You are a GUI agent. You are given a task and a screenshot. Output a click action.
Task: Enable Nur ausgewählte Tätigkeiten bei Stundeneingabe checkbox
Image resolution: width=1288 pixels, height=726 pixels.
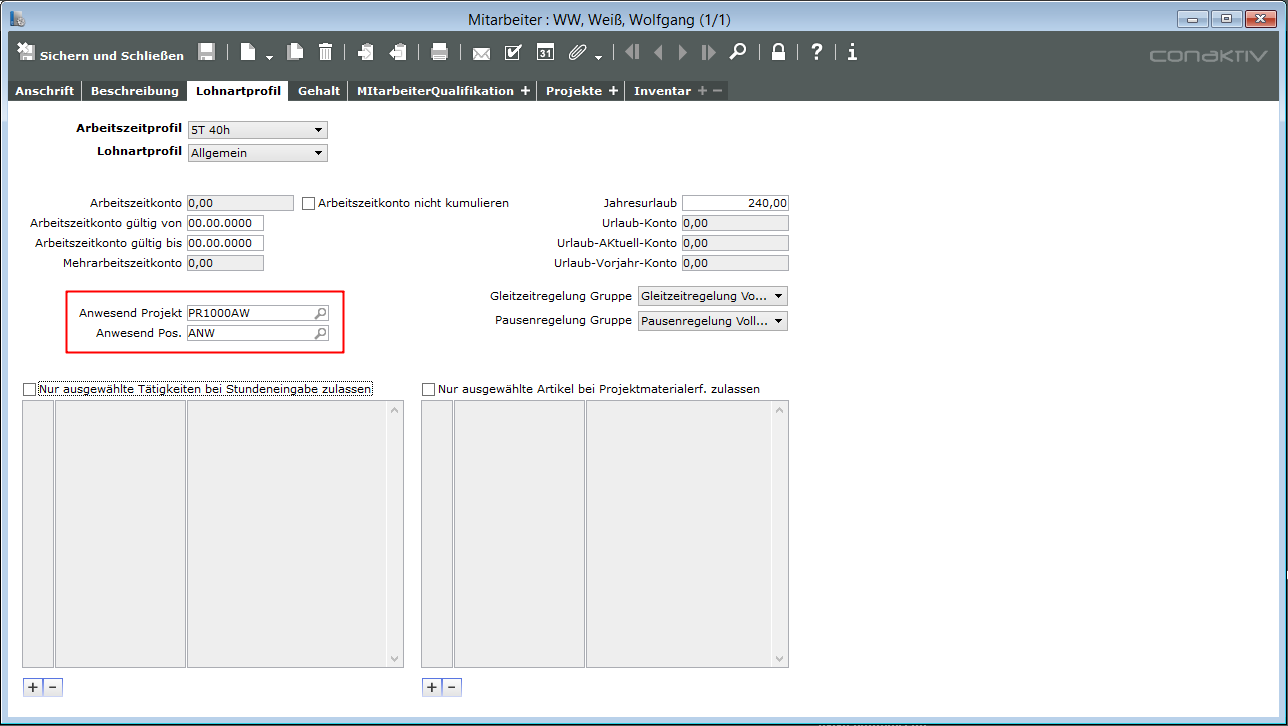[29, 389]
